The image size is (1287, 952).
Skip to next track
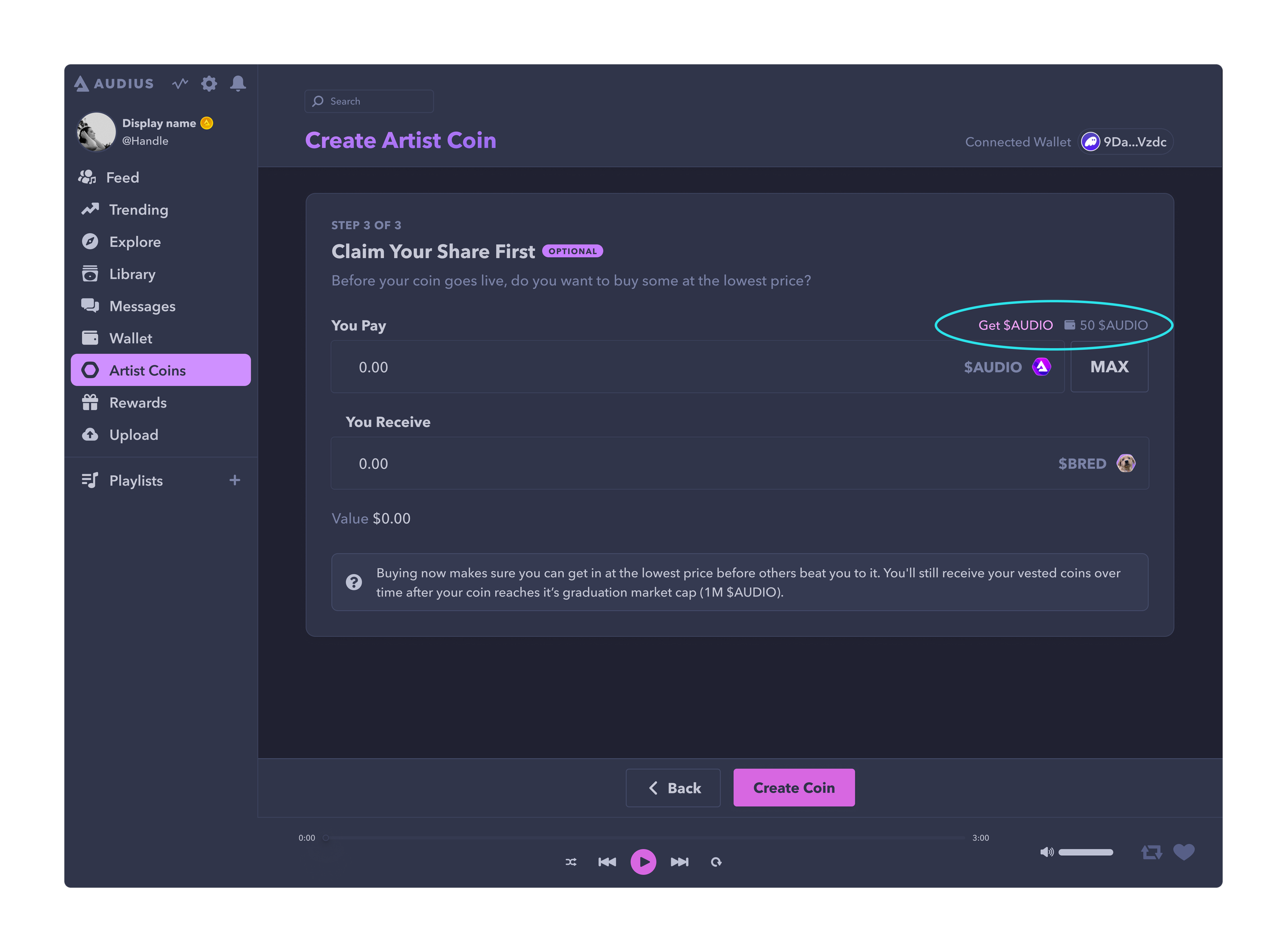(680, 862)
